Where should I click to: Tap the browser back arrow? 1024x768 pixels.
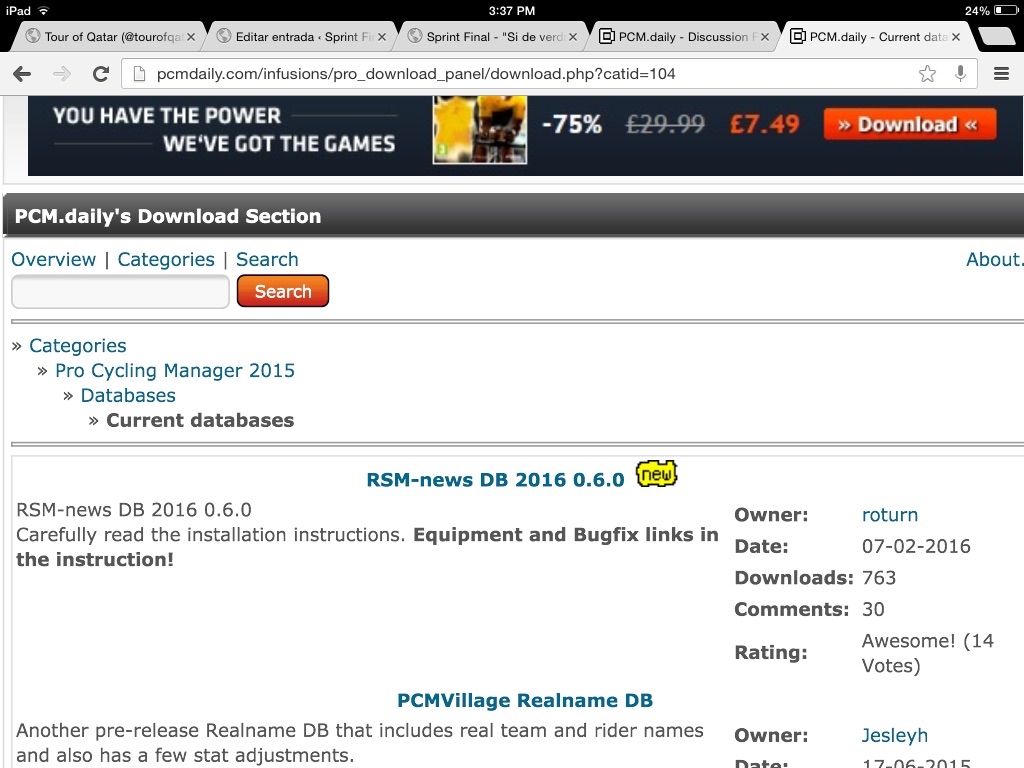(x=22, y=74)
